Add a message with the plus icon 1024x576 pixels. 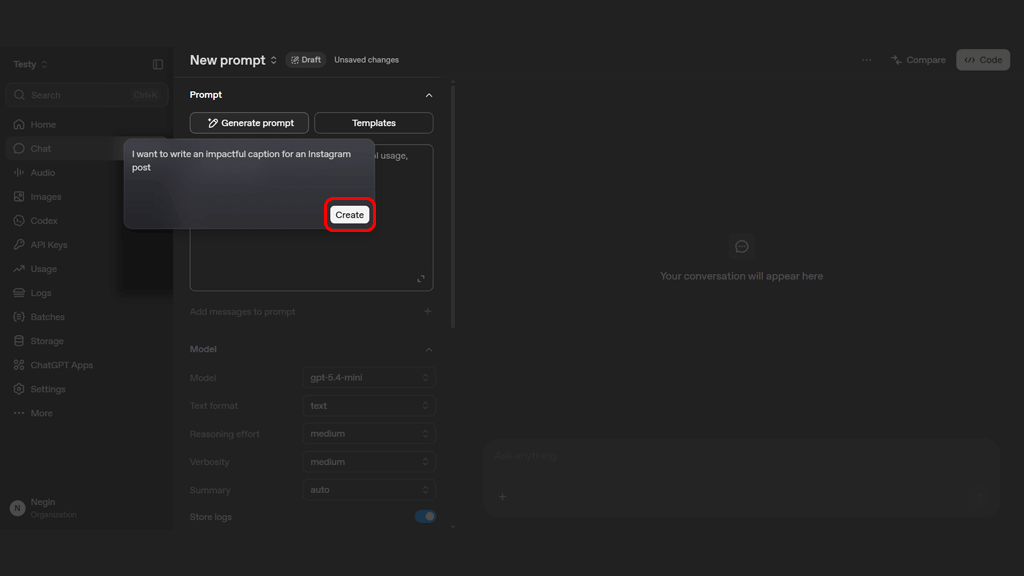pyautogui.click(x=427, y=312)
